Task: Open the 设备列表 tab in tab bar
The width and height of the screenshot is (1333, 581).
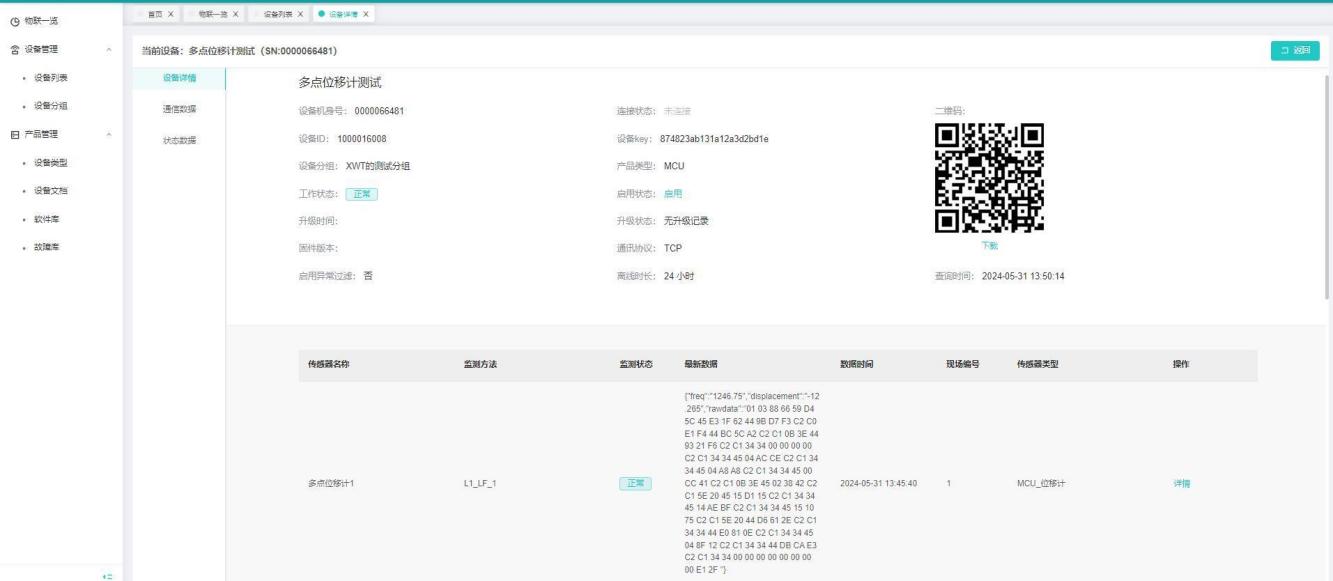Action: (x=276, y=13)
